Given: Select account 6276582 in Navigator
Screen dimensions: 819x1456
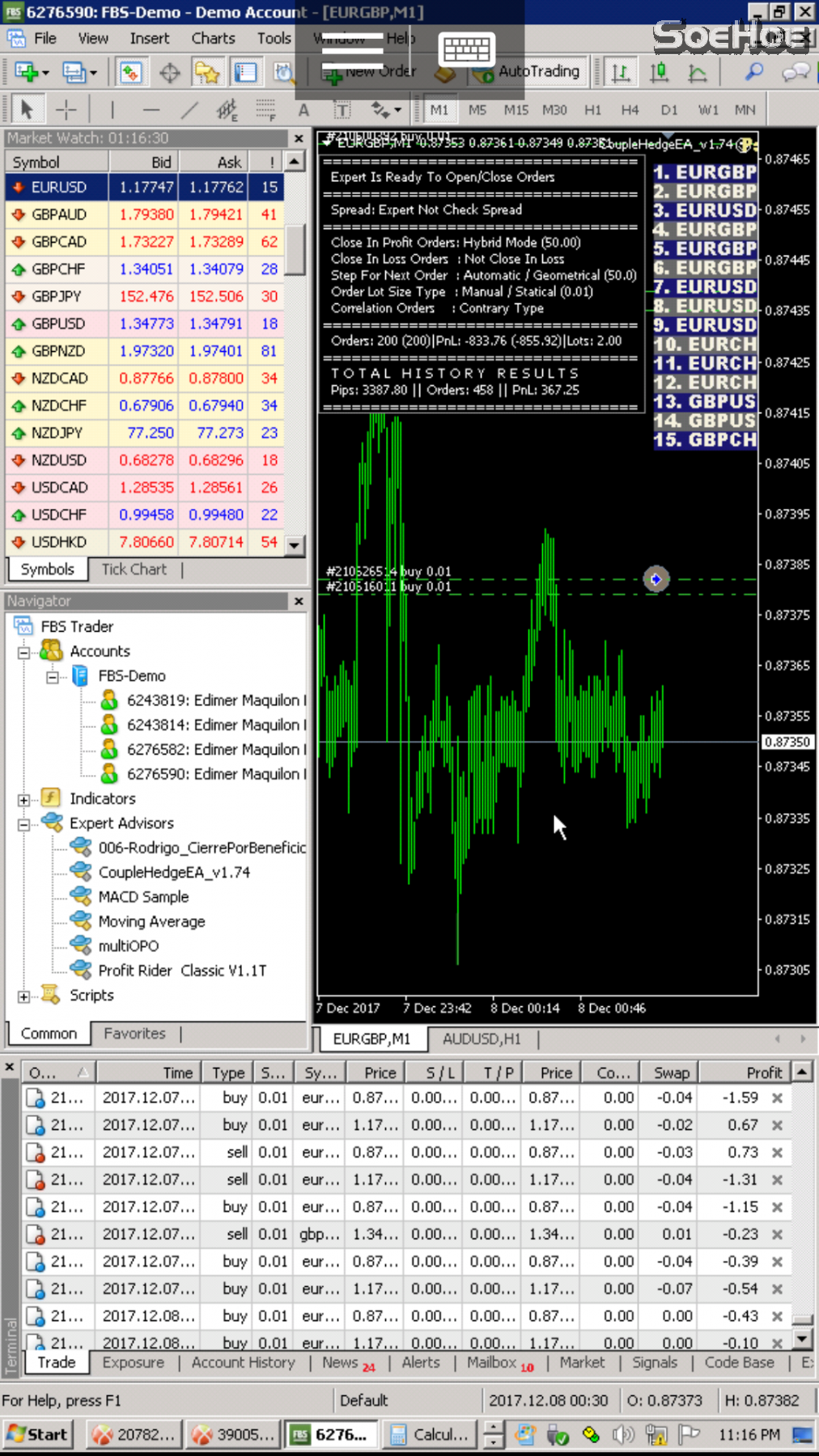Looking at the screenshot, I should click(216, 750).
